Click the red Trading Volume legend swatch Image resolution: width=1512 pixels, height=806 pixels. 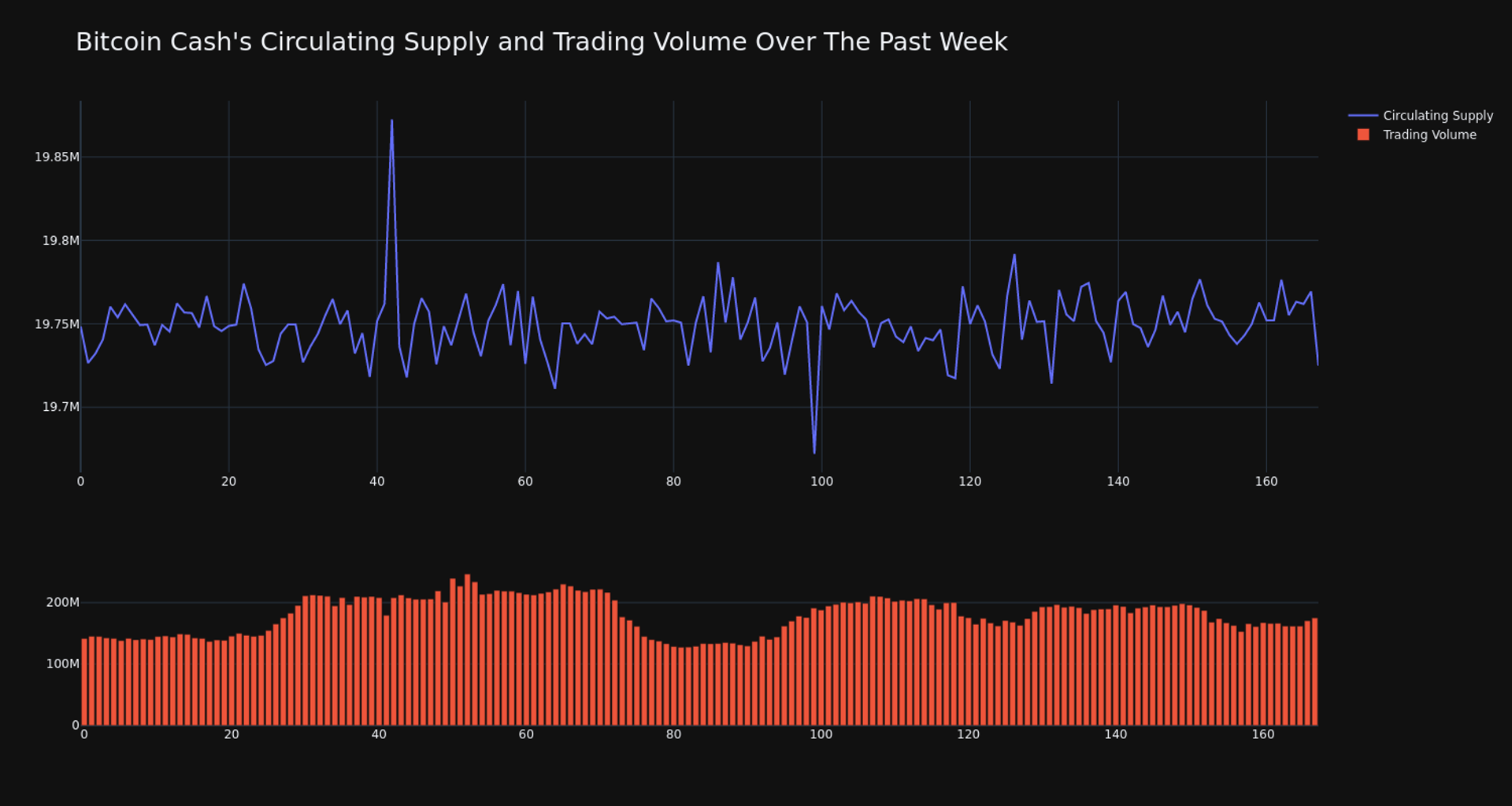(1363, 135)
